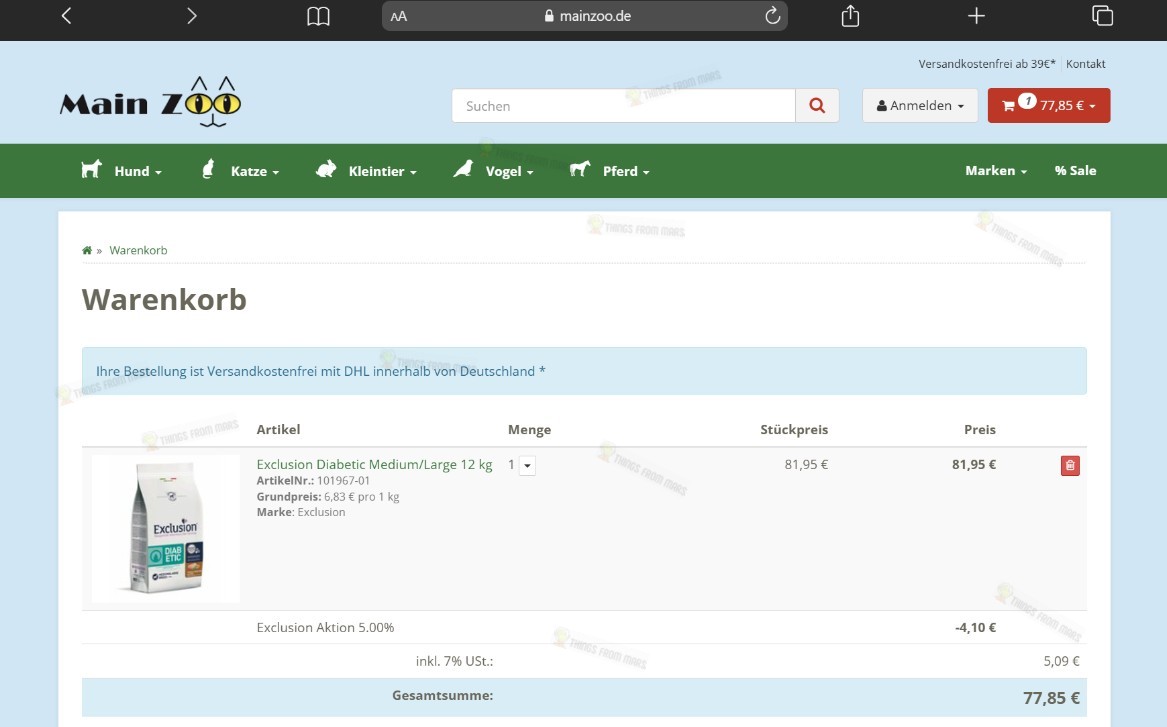The height and width of the screenshot is (727, 1167).
Task: Expand the Marken brands menu
Action: [996, 170]
